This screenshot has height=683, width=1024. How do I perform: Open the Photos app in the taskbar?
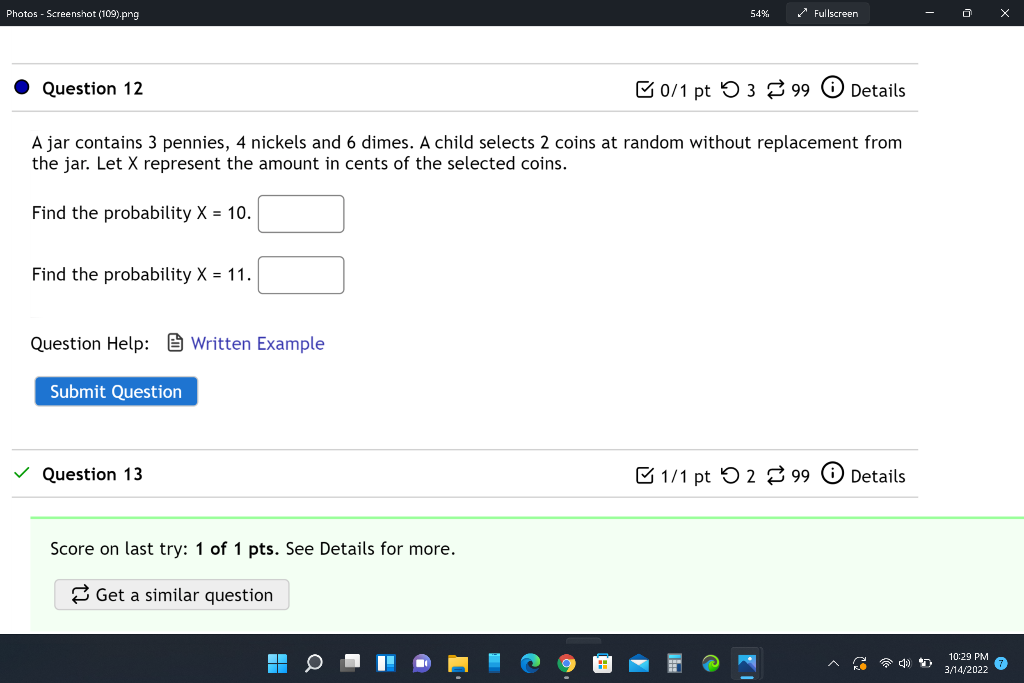745,663
